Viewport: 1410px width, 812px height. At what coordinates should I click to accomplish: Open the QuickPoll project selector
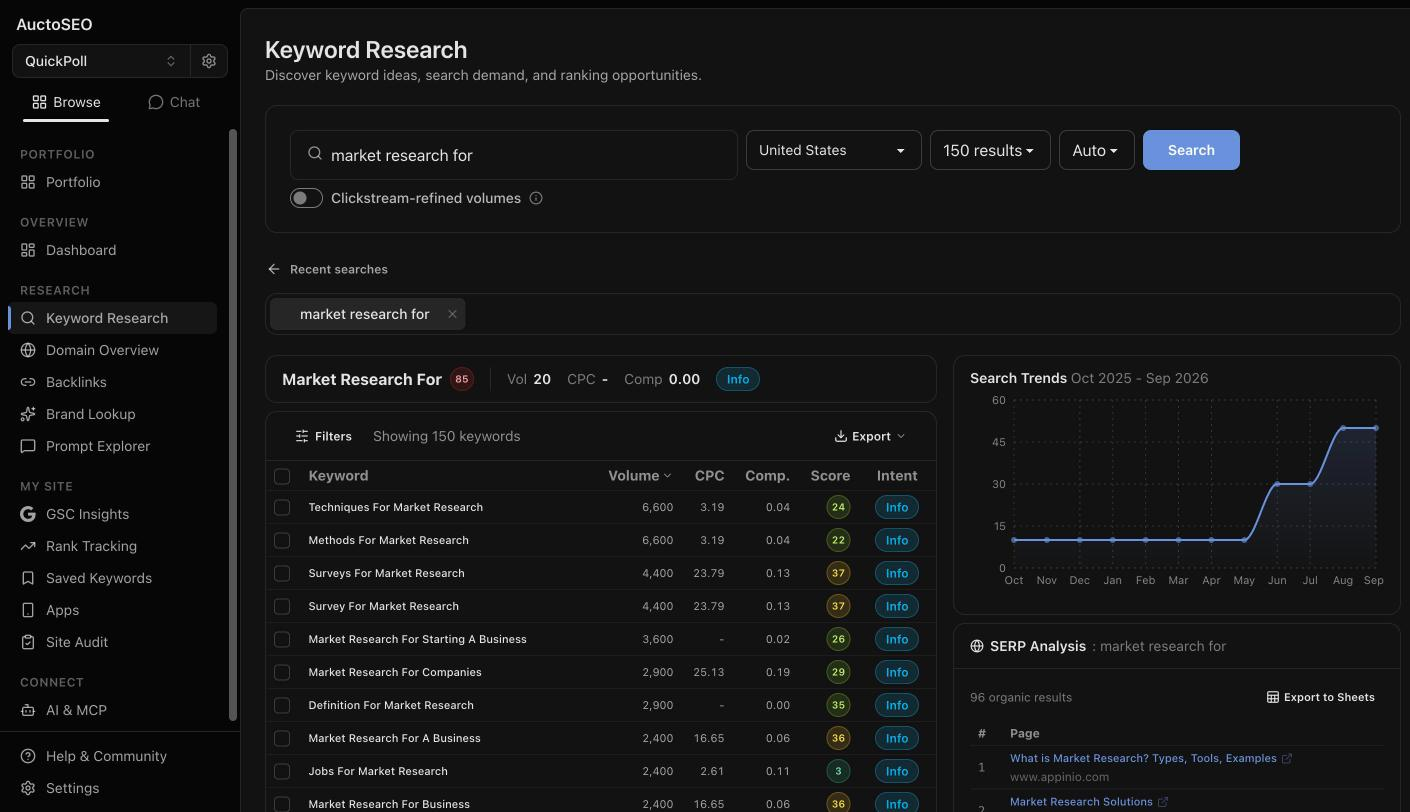click(x=100, y=61)
